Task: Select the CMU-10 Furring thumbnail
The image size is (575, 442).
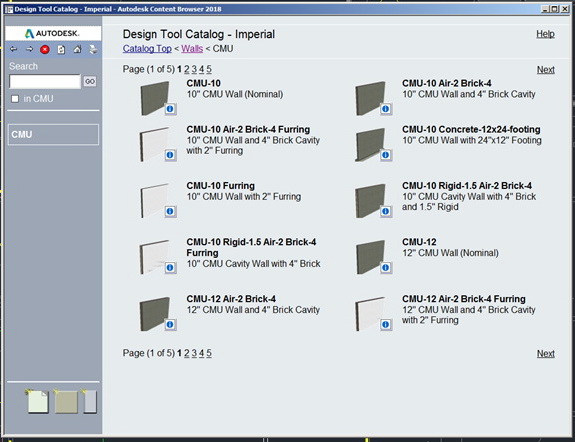Action: point(154,200)
